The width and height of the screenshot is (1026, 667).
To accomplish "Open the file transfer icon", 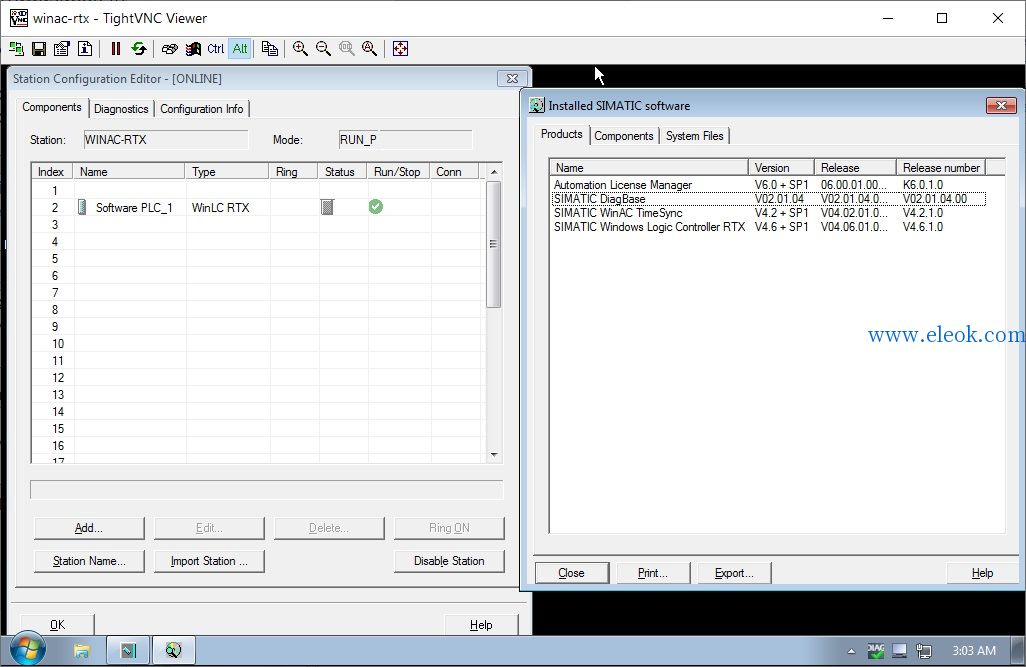I will [x=270, y=48].
